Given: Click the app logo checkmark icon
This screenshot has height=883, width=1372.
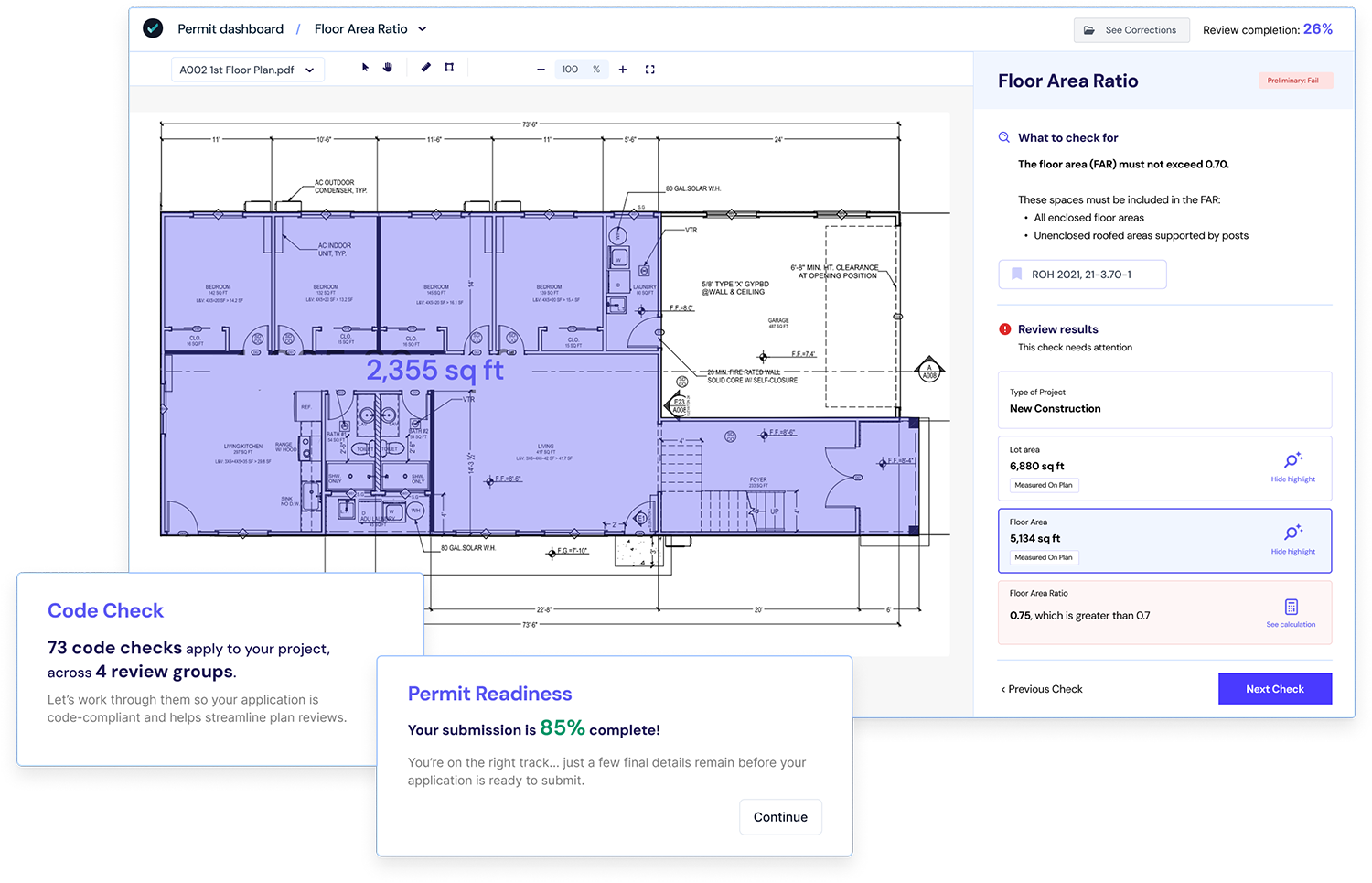Looking at the screenshot, I should click(154, 28).
